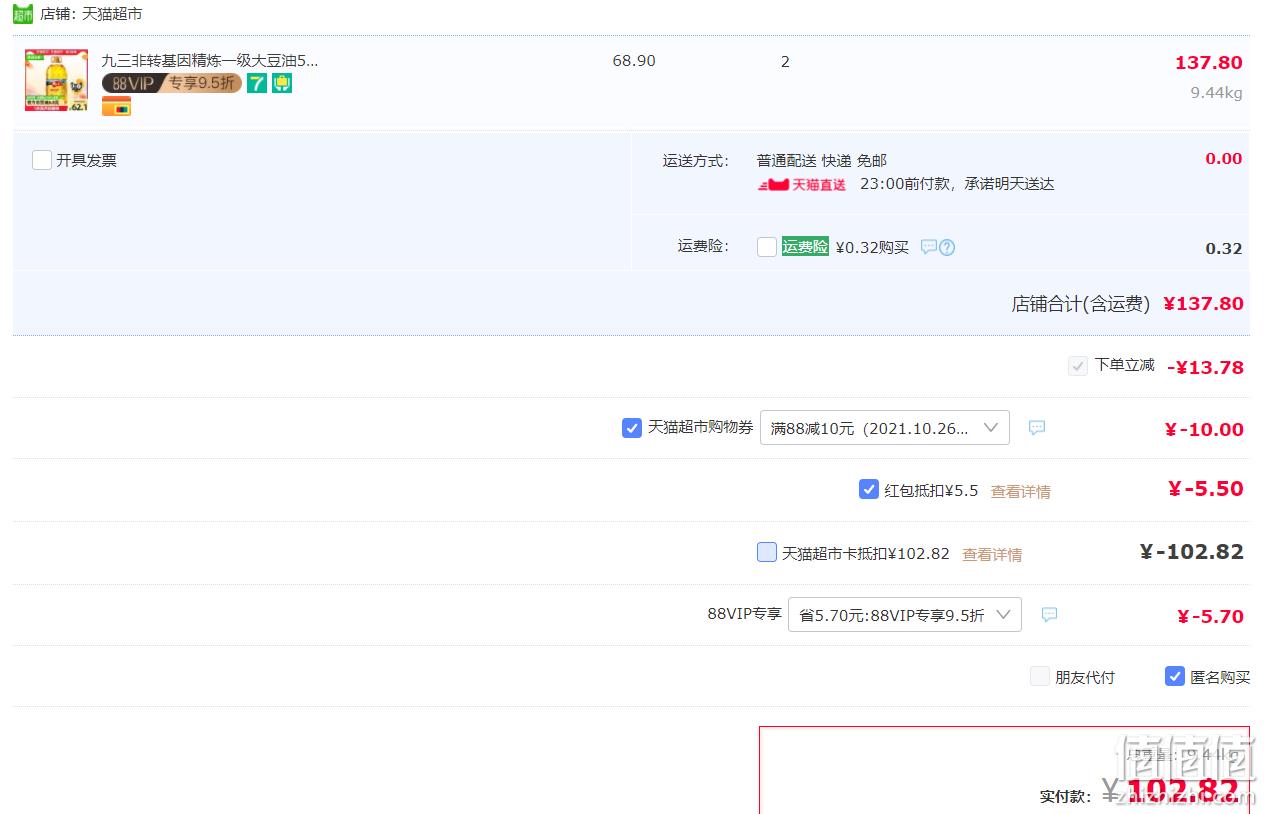Click the green 7-day return icon

257,83
